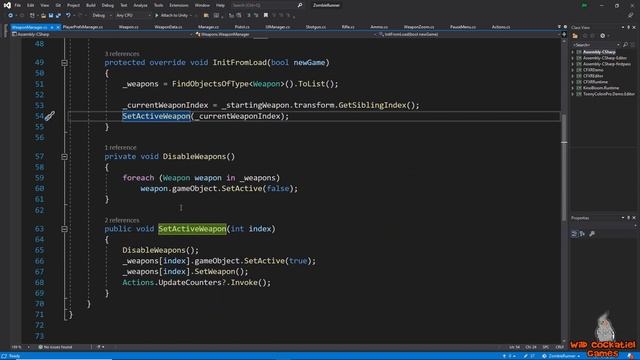Expand the Assembly-CSharp-Editor node
Image resolution: width=640 pixels, height=360 pixels.
[573, 58]
